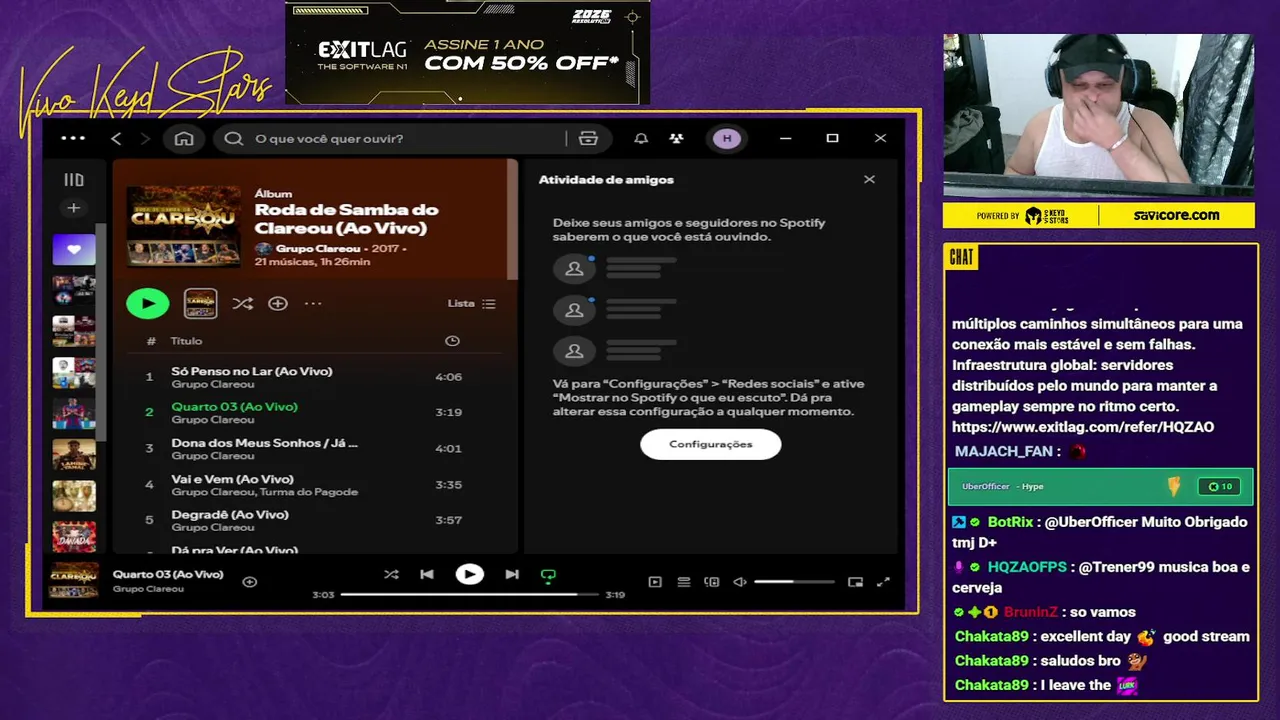Screen dimensions: 1280x720
Task: Click the duration clock column header
Action: [x=452, y=341]
